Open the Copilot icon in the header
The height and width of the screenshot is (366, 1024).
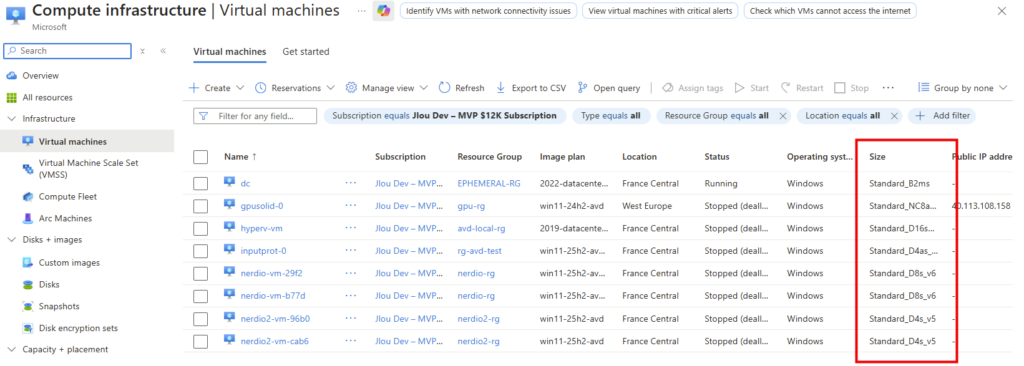(x=383, y=11)
